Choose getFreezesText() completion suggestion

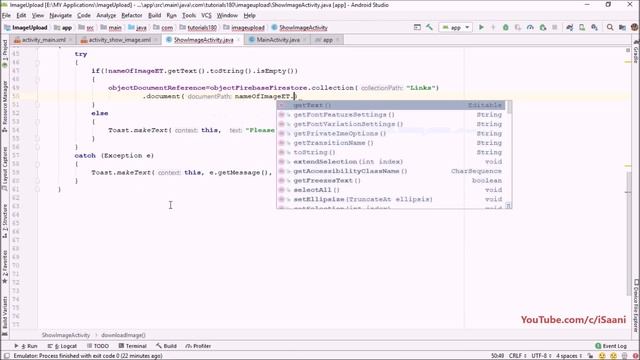(x=391, y=180)
